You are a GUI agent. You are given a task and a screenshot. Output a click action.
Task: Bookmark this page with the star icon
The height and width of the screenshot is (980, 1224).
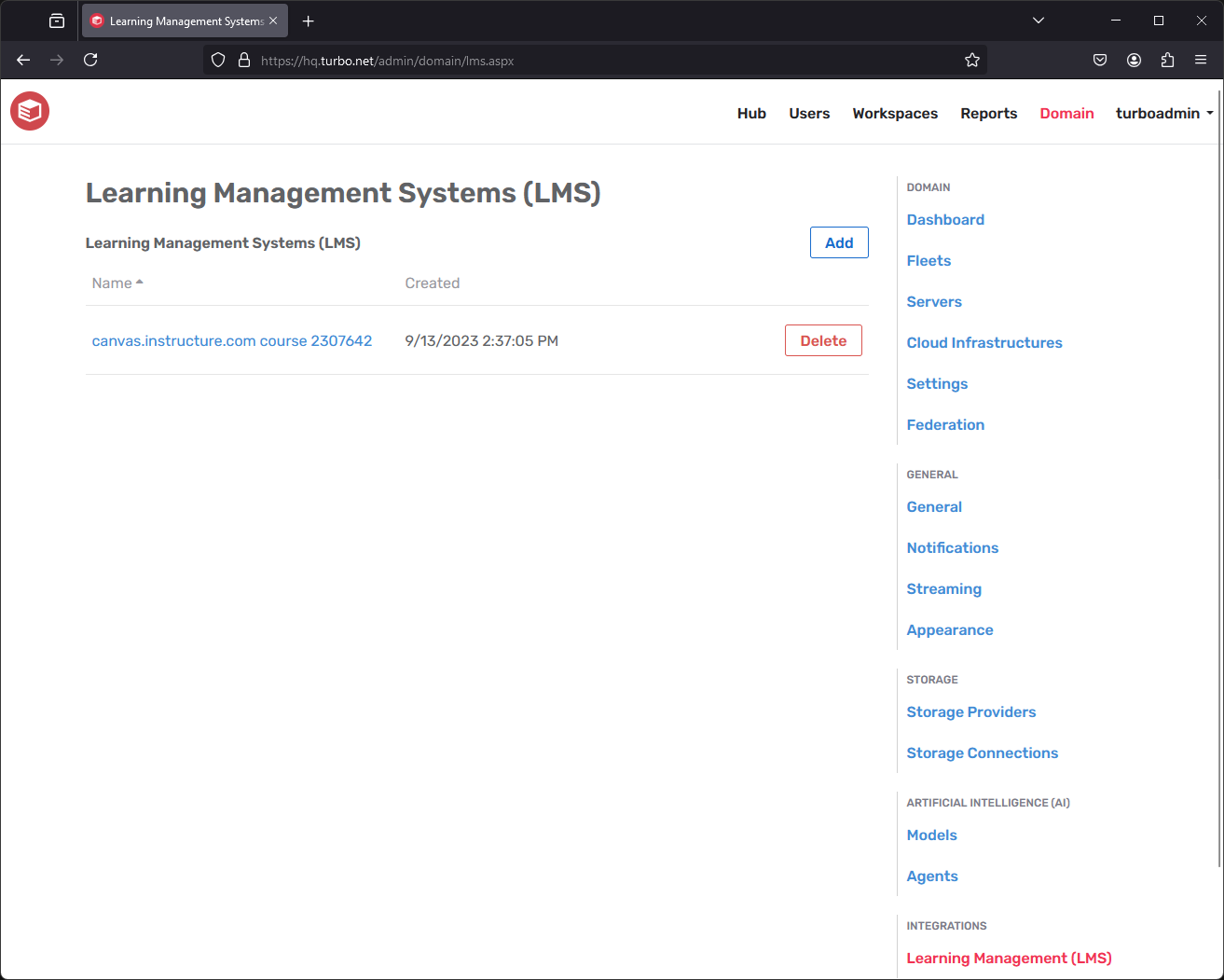tap(972, 60)
